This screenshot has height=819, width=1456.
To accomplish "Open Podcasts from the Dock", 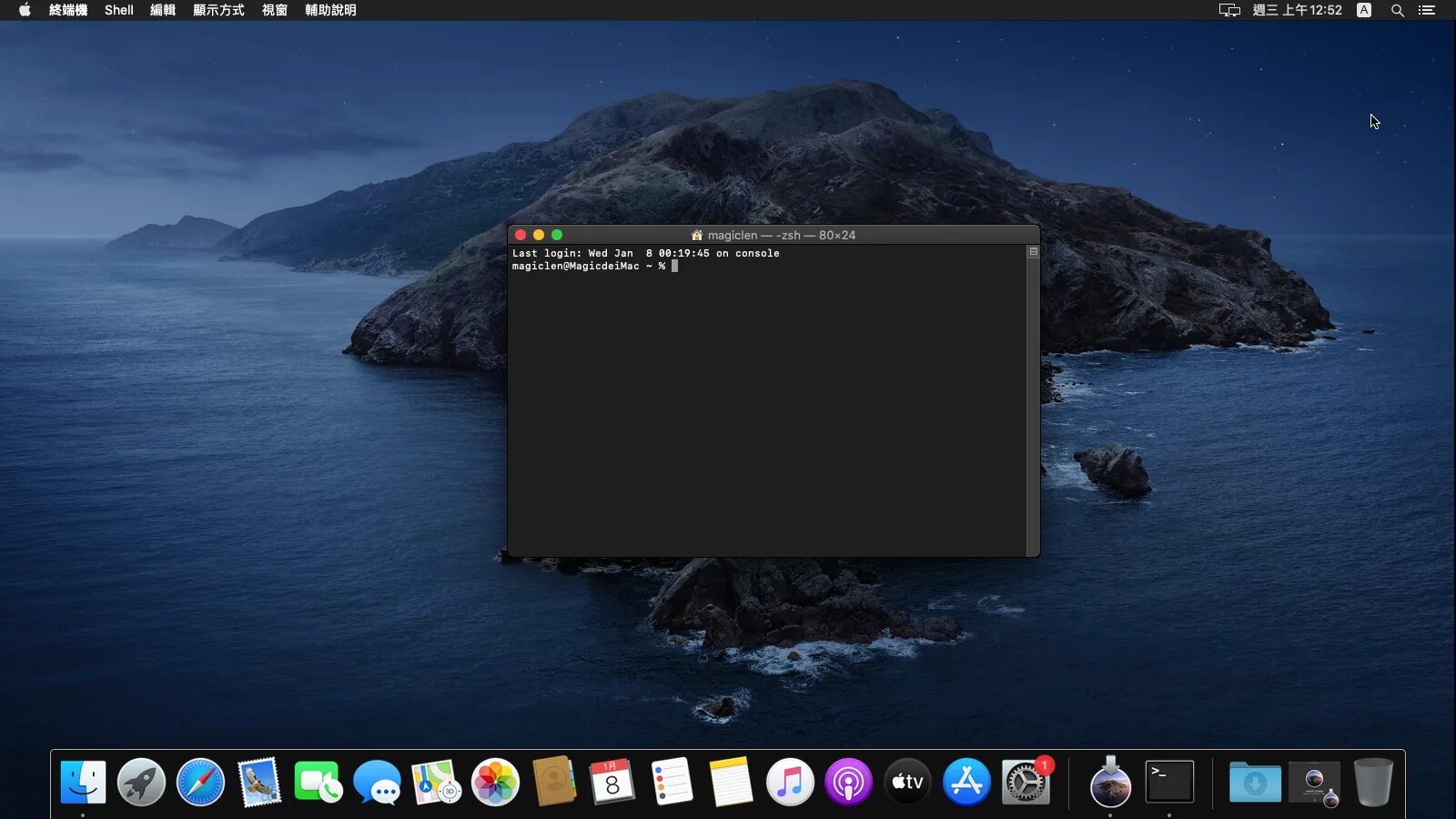I will pos(848,783).
